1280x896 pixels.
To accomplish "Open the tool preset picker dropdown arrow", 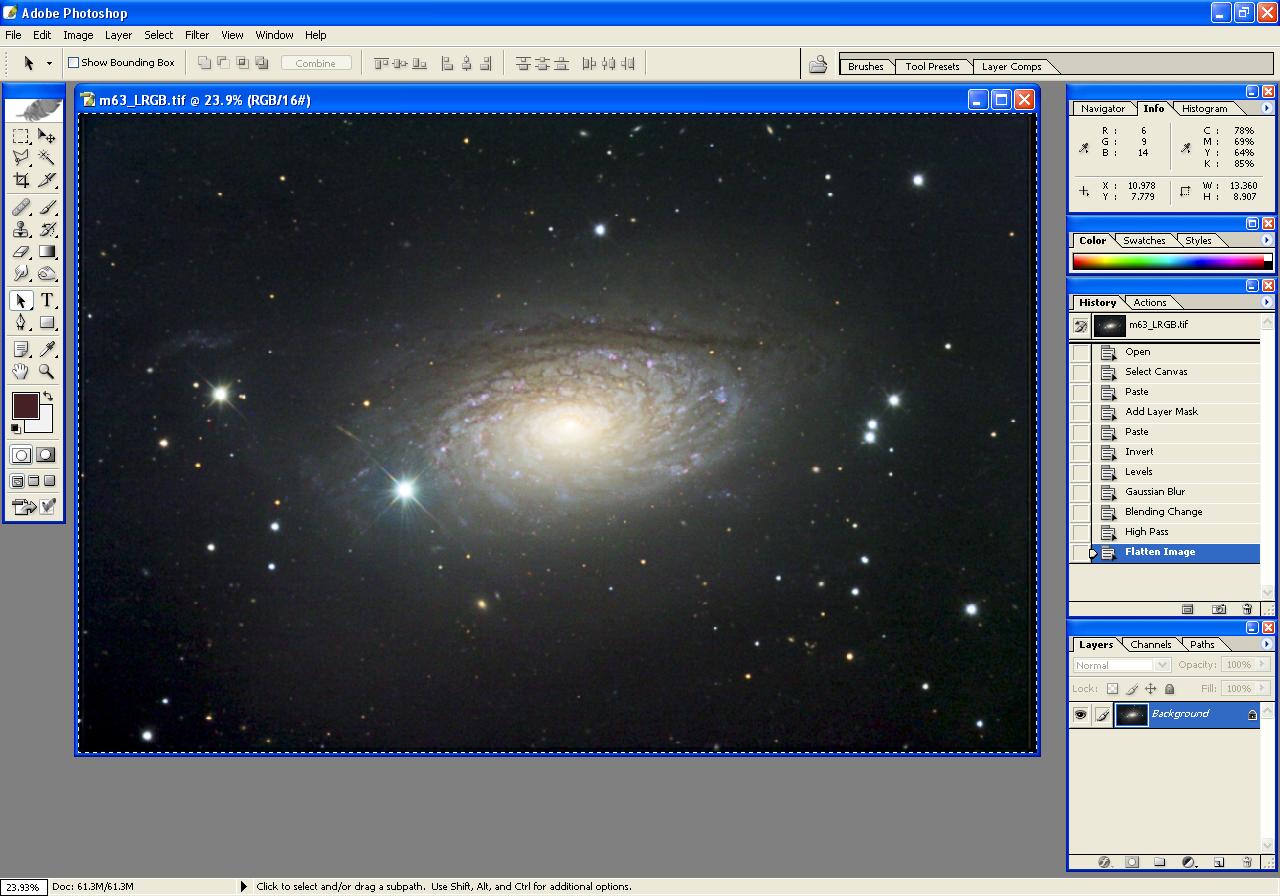I will point(49,63).
